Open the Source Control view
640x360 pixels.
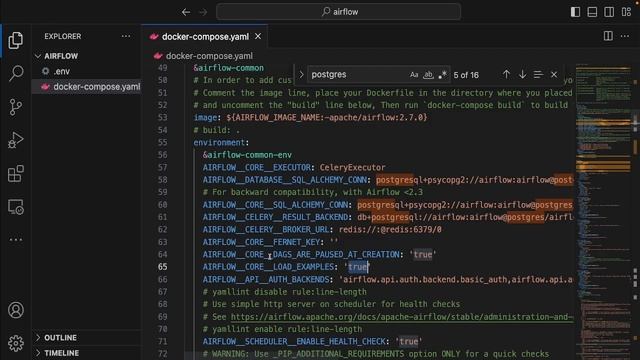coord(16,107)
